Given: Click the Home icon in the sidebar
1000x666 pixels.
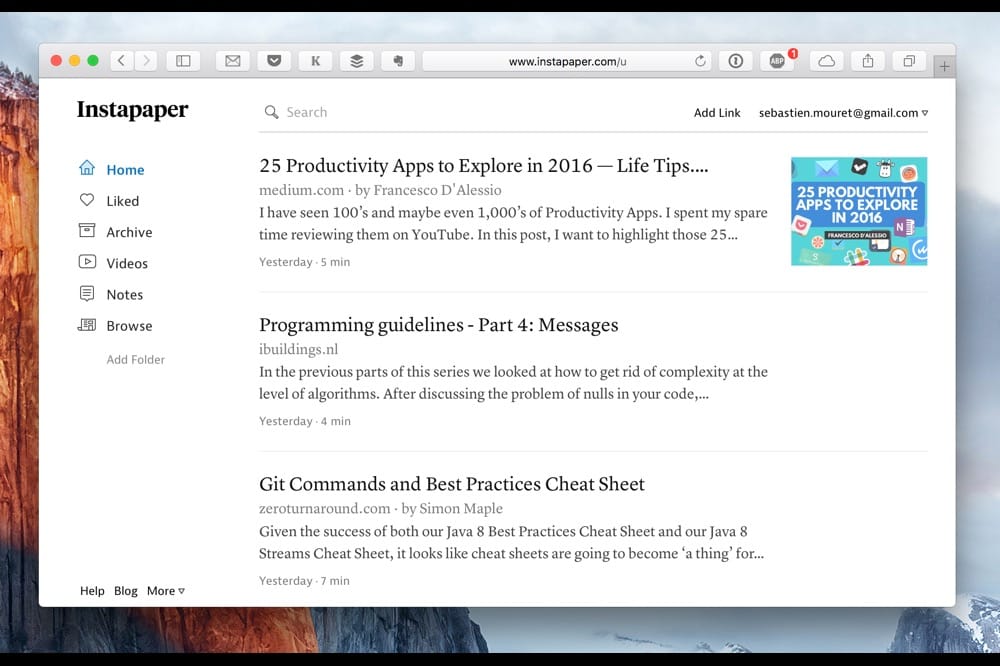Looking at the screenshot, I should [88, 169].
